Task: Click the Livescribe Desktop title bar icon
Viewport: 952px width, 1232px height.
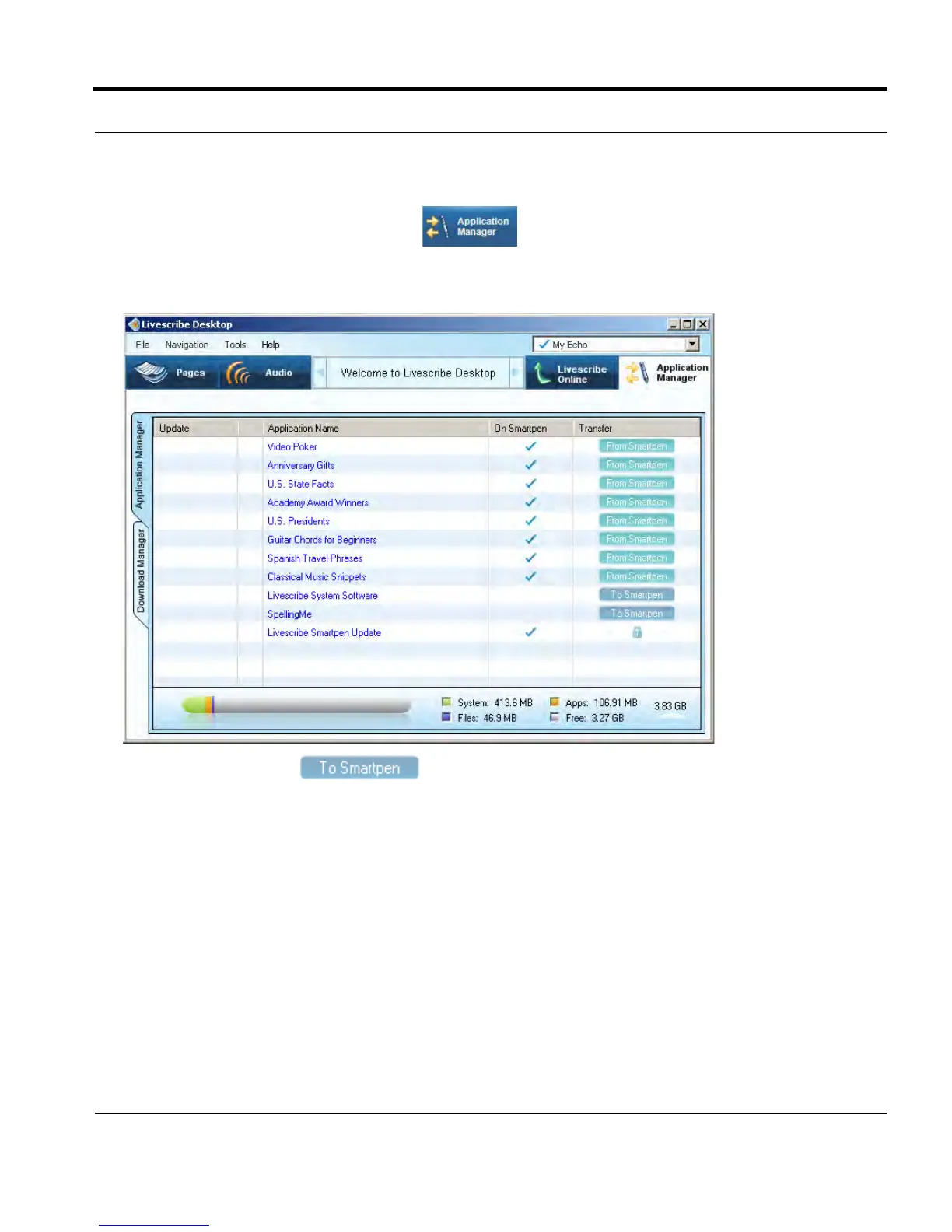Action: (x=134, y=324)
